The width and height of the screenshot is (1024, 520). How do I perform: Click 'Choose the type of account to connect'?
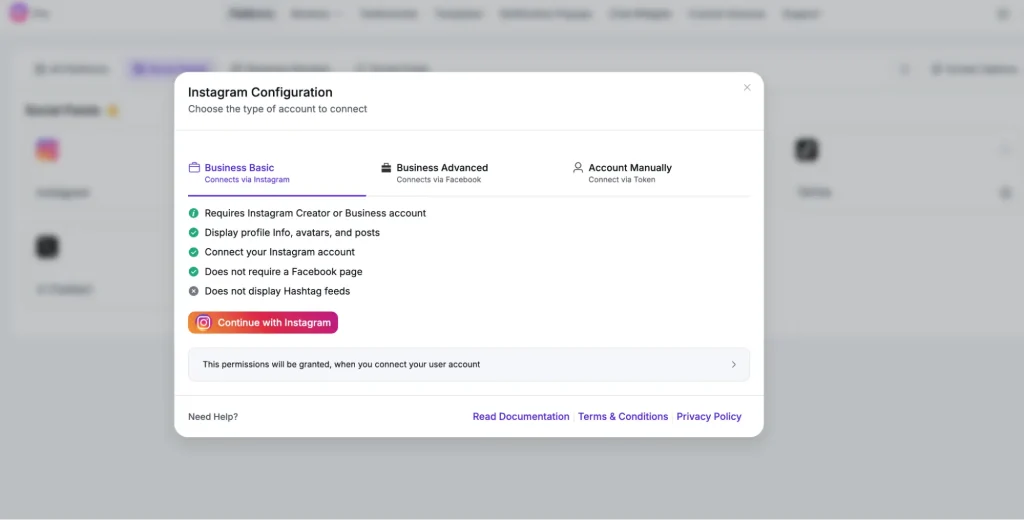point(278,109)
